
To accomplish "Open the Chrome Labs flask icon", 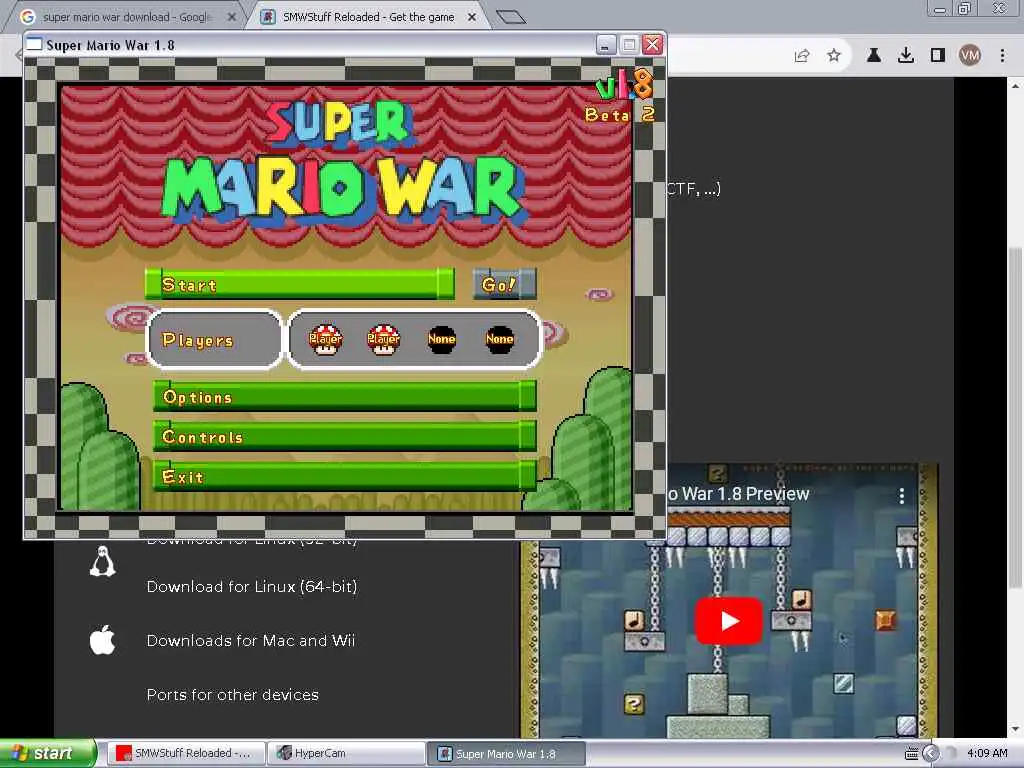I will pyautogui.click(x=874, y=56).
